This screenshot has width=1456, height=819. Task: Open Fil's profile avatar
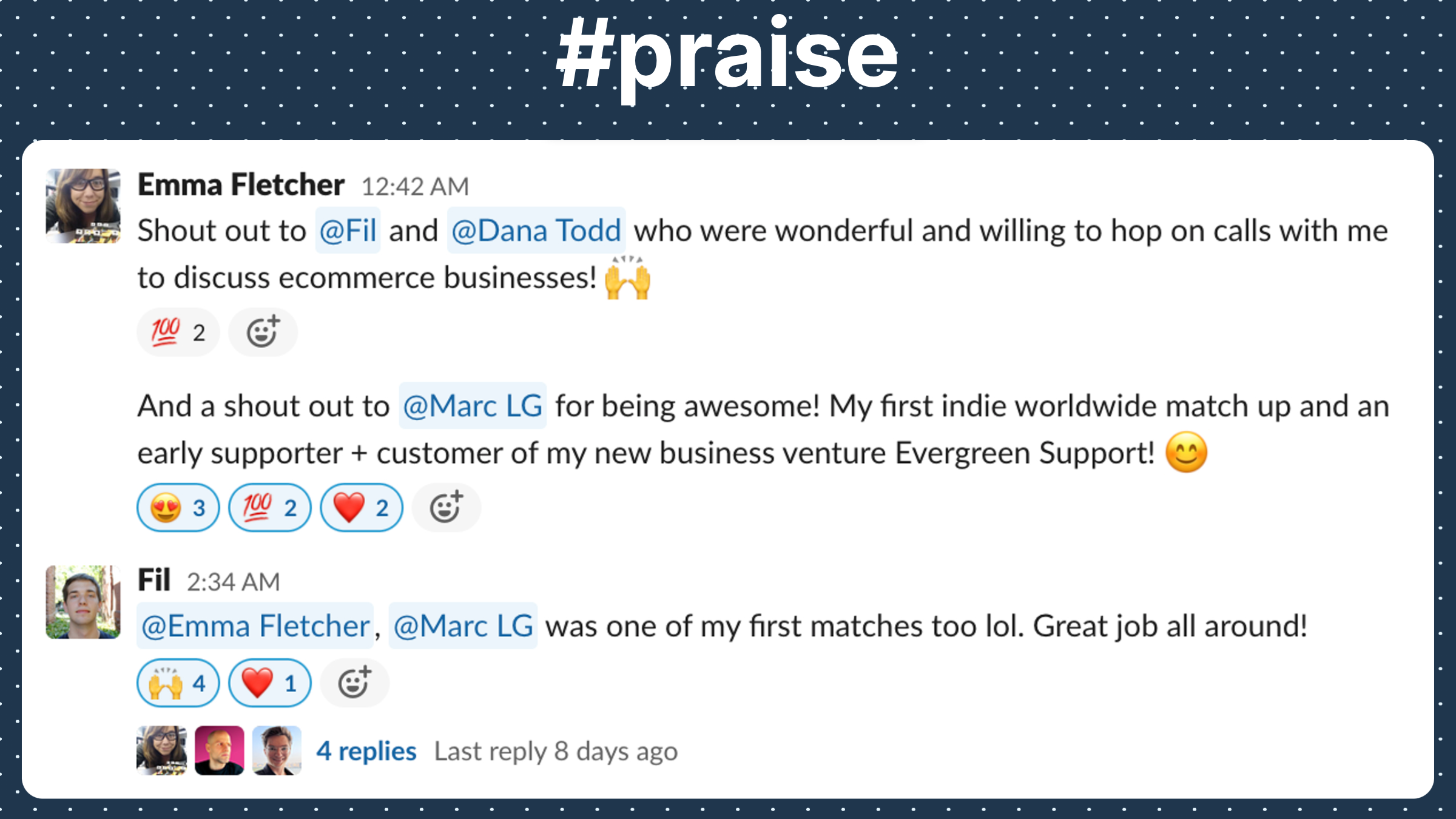tap(83, 602)
